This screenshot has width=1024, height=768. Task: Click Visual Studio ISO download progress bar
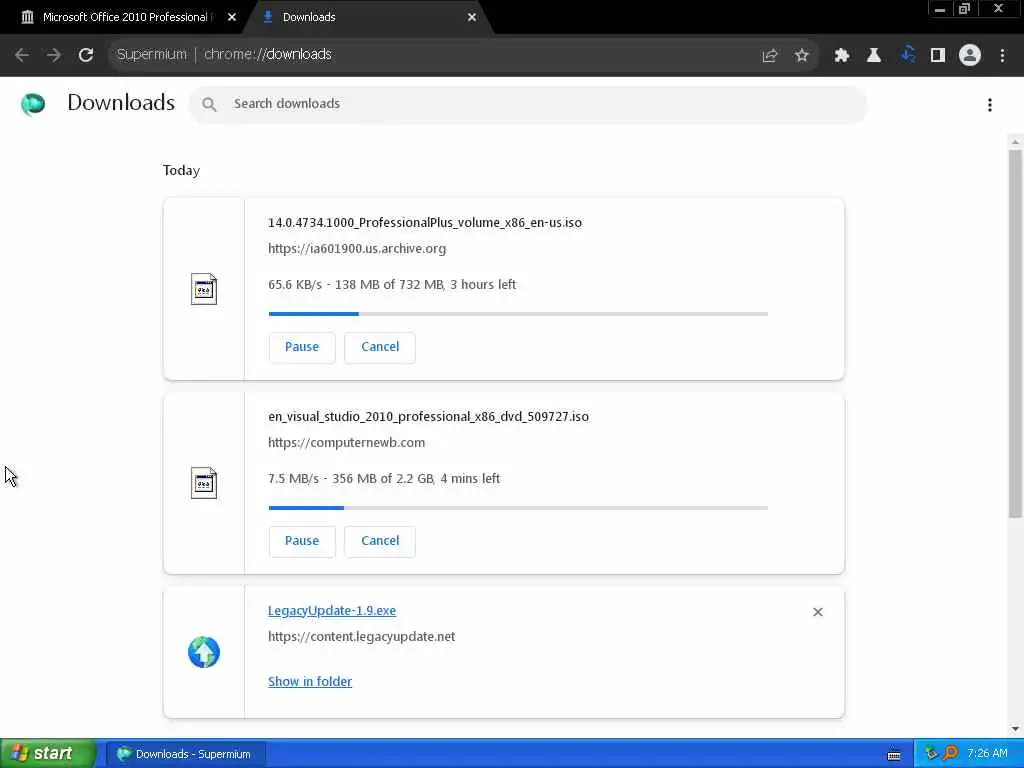518,508
